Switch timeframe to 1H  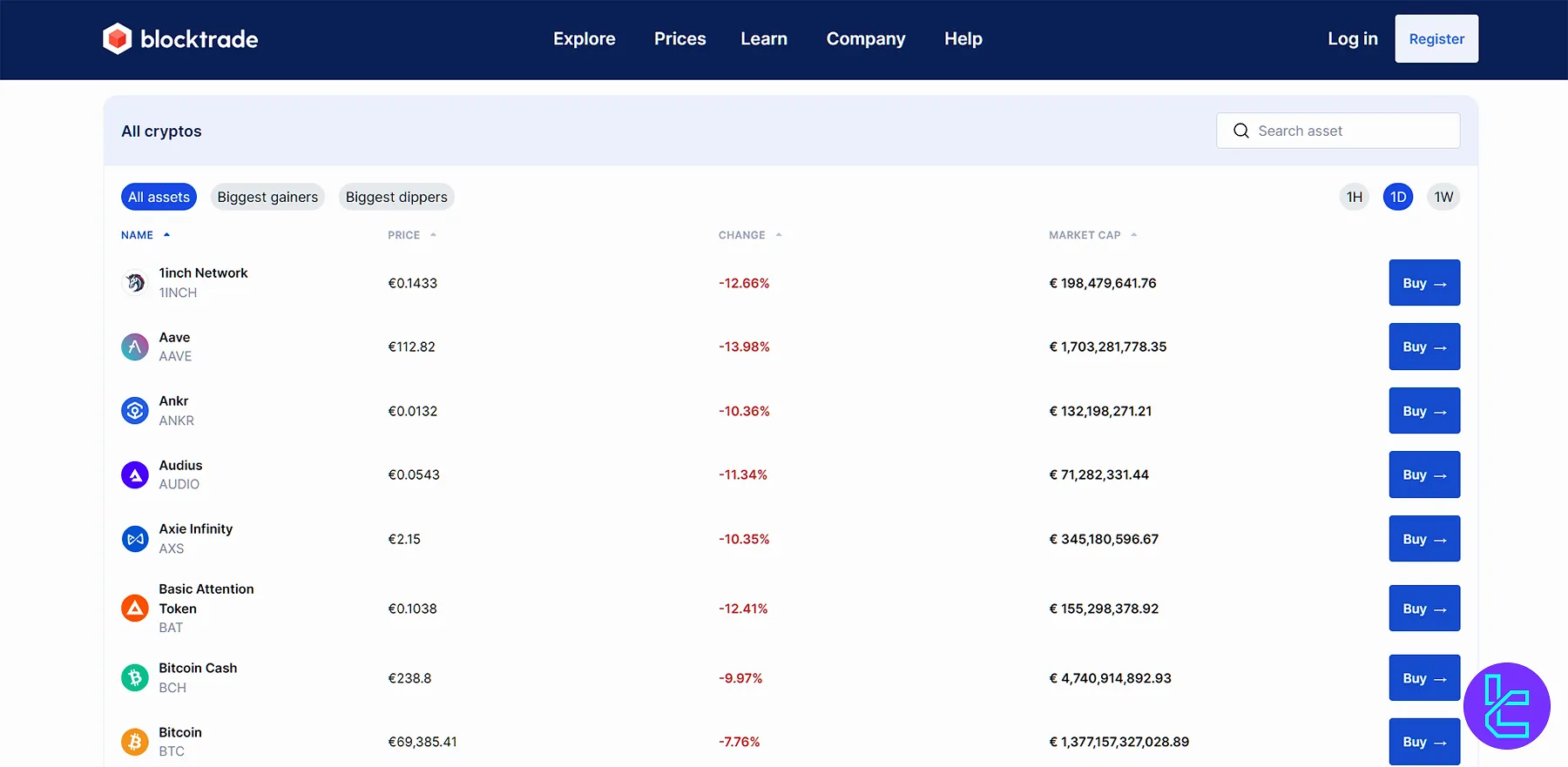(x=1355, y=197)
